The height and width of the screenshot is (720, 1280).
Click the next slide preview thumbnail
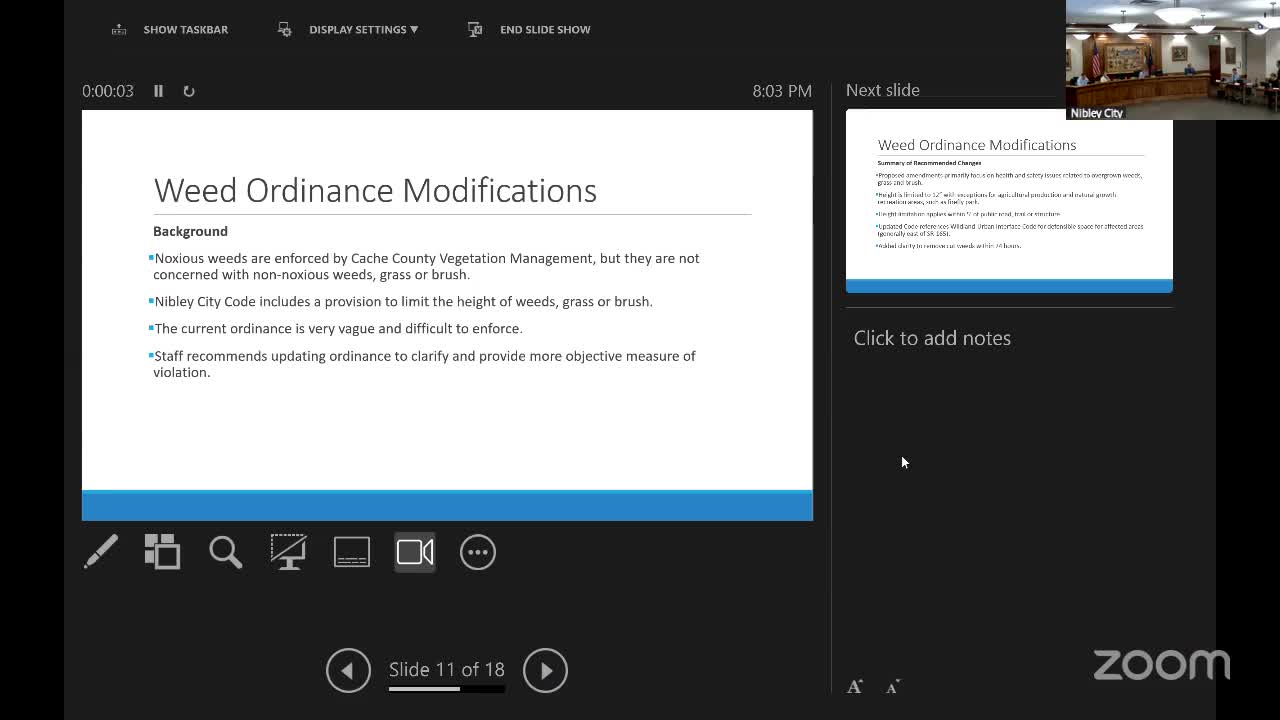point(1008,200)
